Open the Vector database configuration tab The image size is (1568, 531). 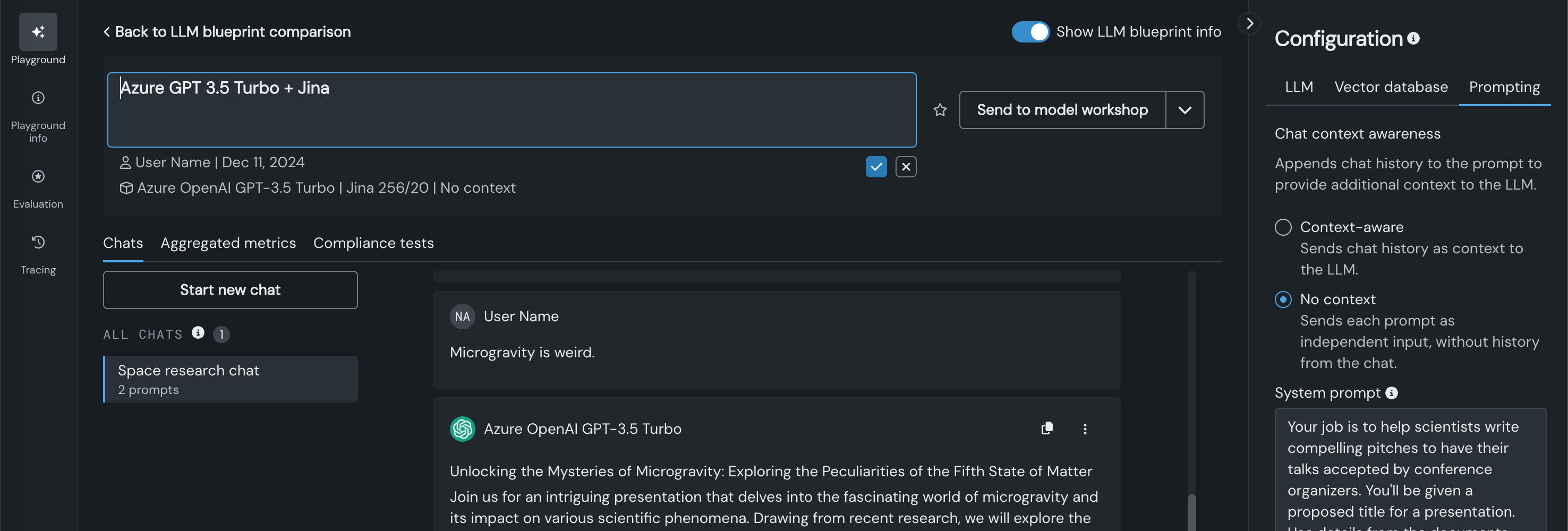(x=1391, y=87)
